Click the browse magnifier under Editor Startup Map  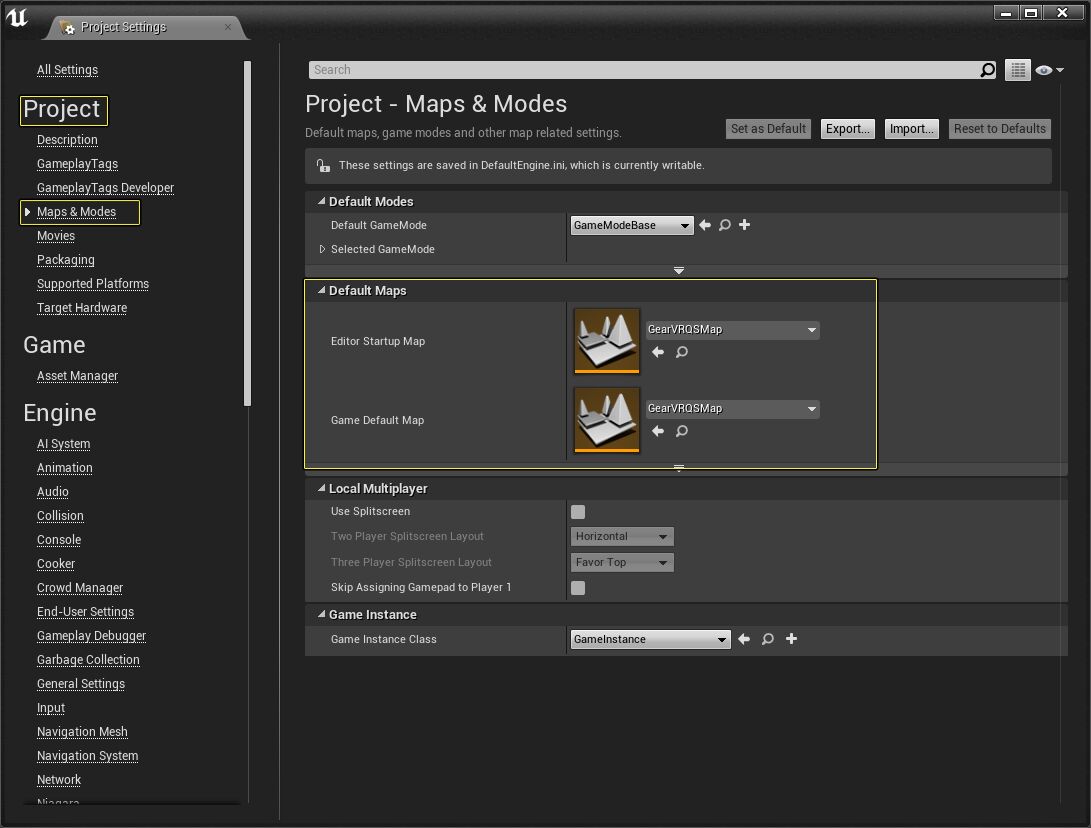pyautogui.click(x=682, y=352)
